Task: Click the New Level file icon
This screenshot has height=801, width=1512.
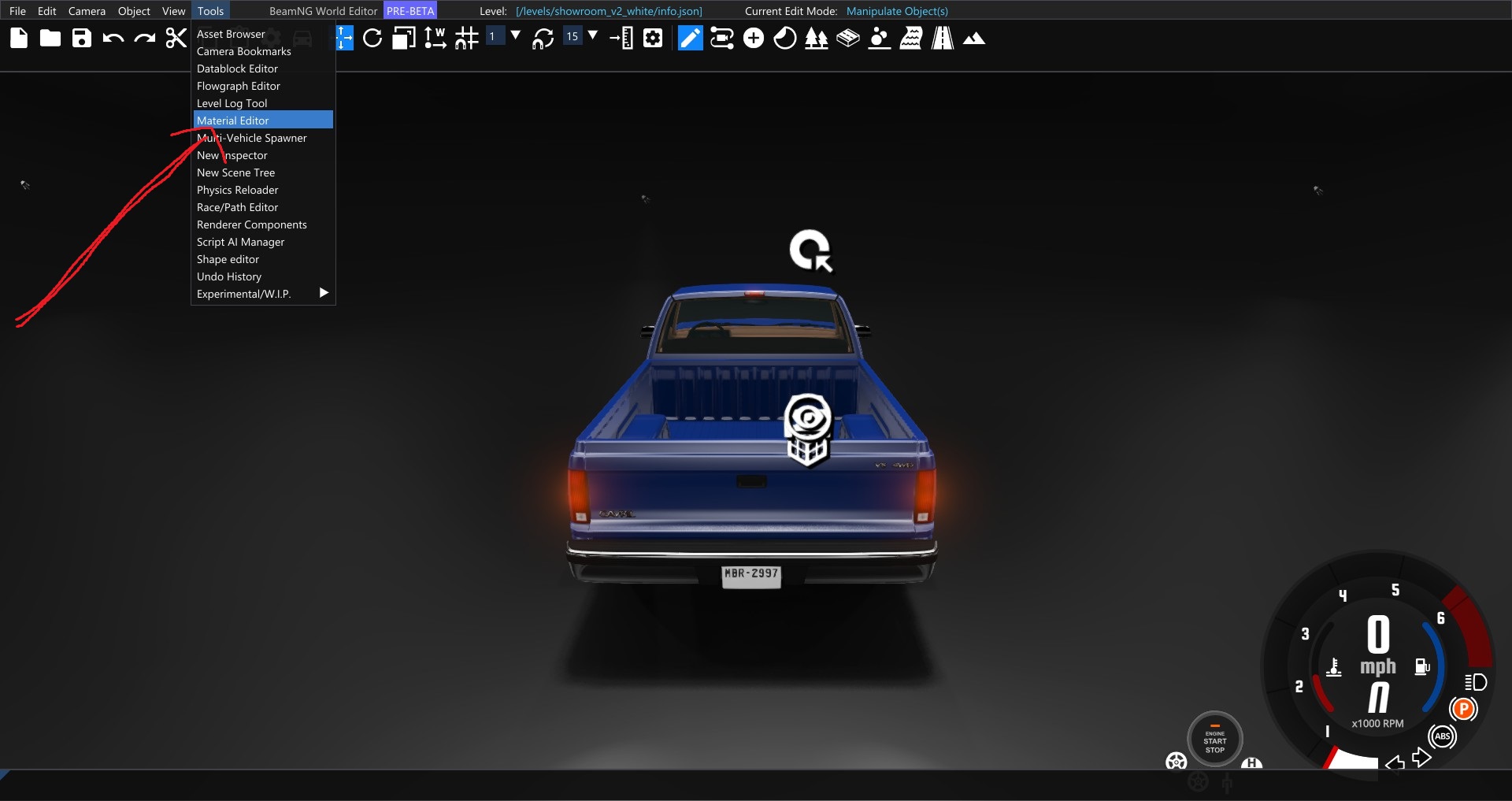Action: [19, 38]
